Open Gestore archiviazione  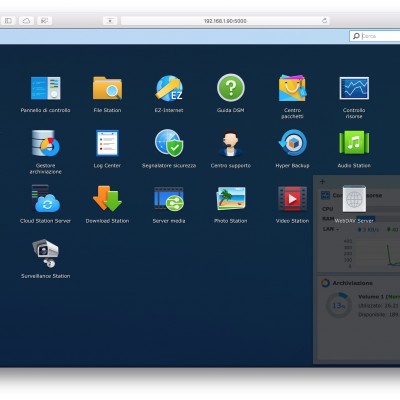[x=46, y=143]
